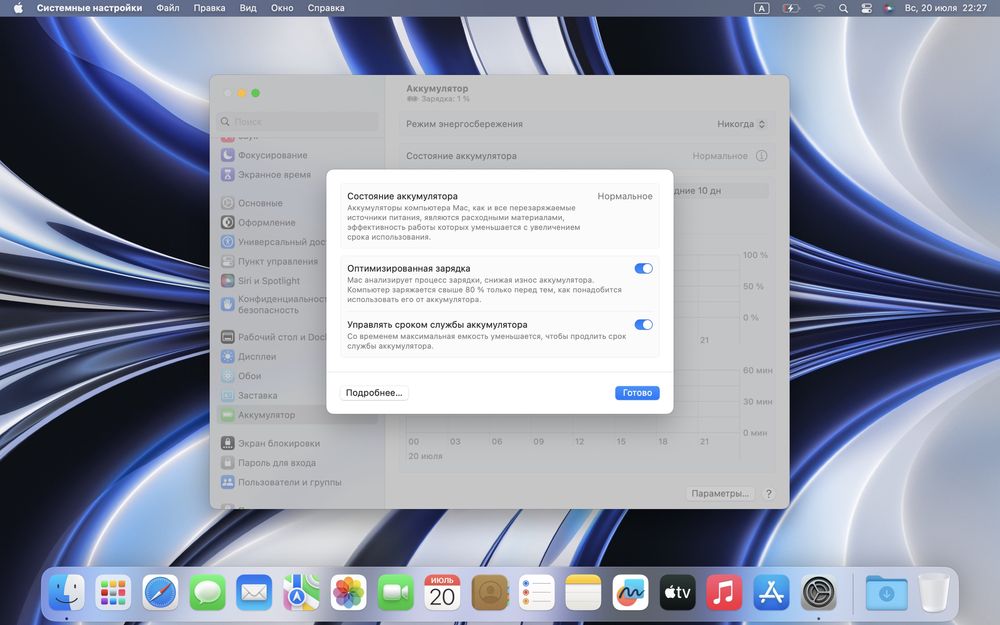Image resolution: width=1000 pixels, height=625 pixels.
Task: Open App Store from the Dock
Action: coord(771,592)
